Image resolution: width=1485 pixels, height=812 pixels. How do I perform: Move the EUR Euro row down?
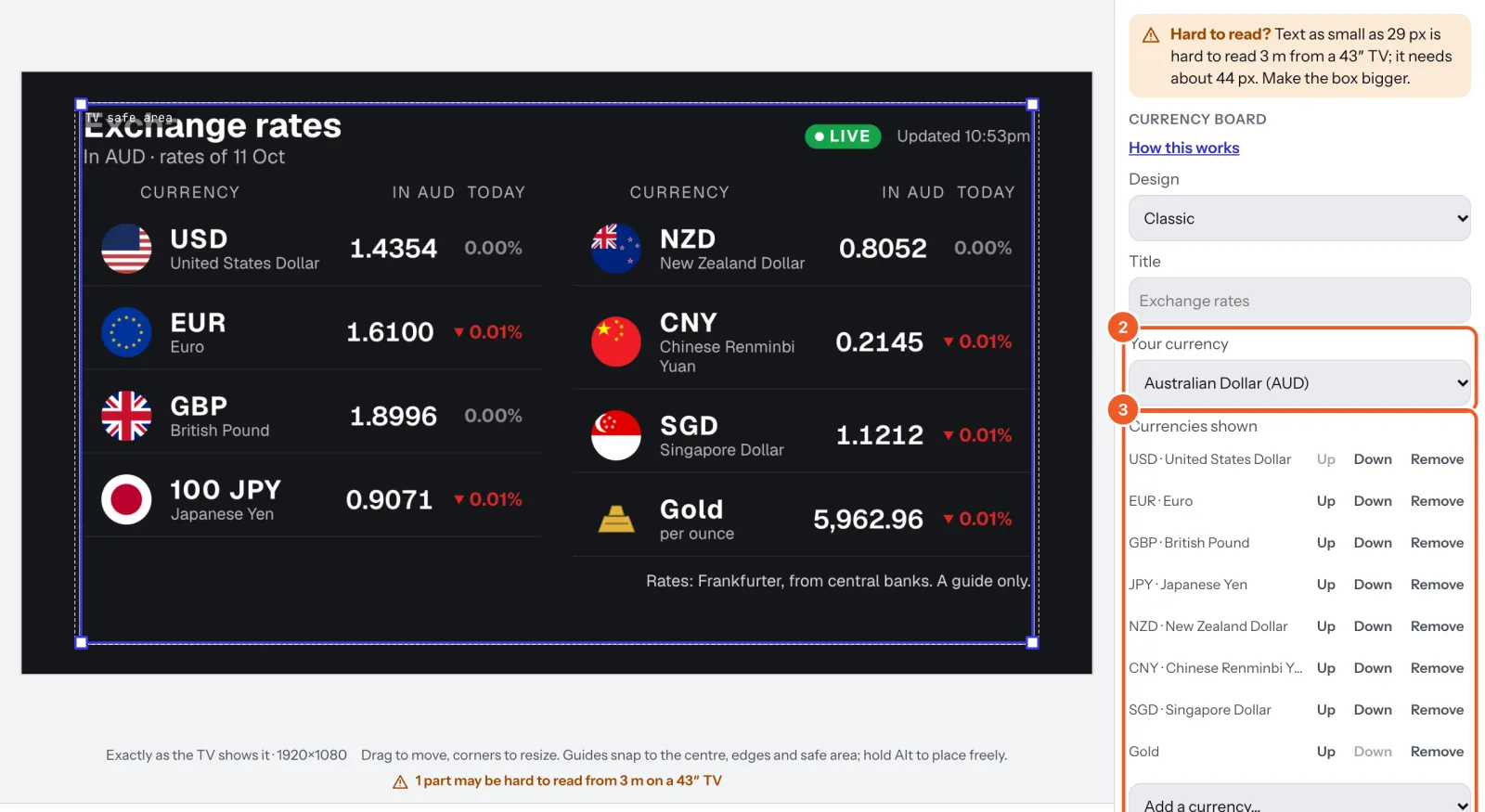(1373, 501)
